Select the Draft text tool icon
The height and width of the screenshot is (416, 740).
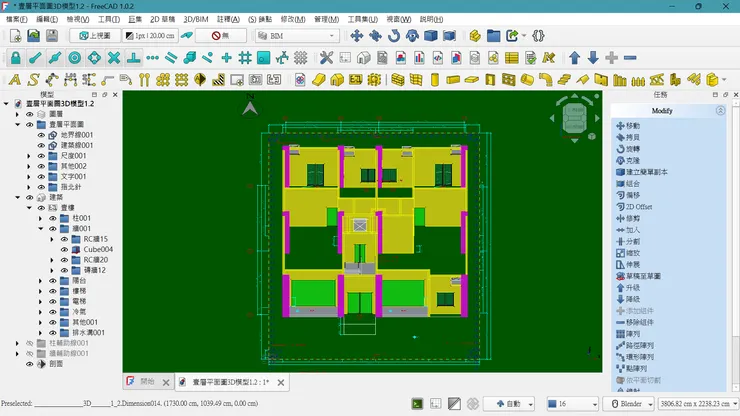pyautogui.click(x=14, y=80)
